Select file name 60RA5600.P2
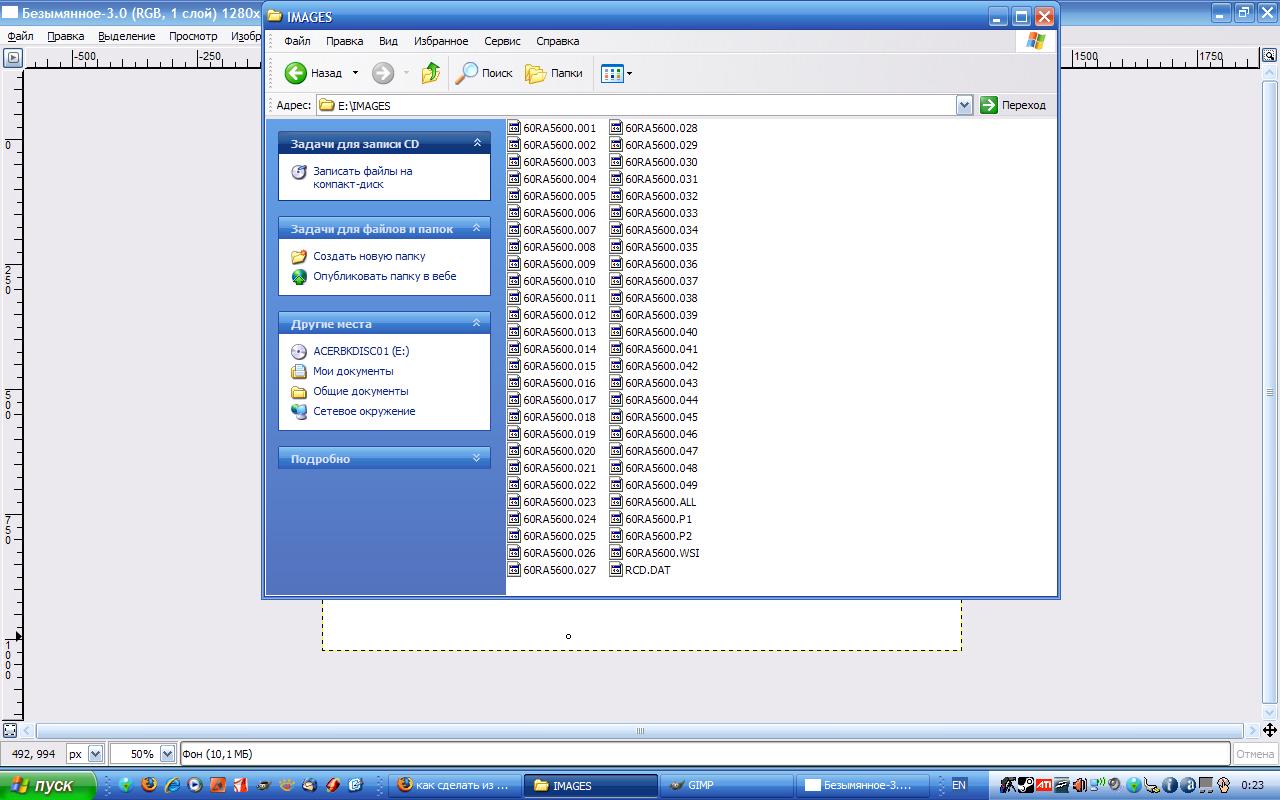Screen dimensions: 1280x800 [658, 536]
